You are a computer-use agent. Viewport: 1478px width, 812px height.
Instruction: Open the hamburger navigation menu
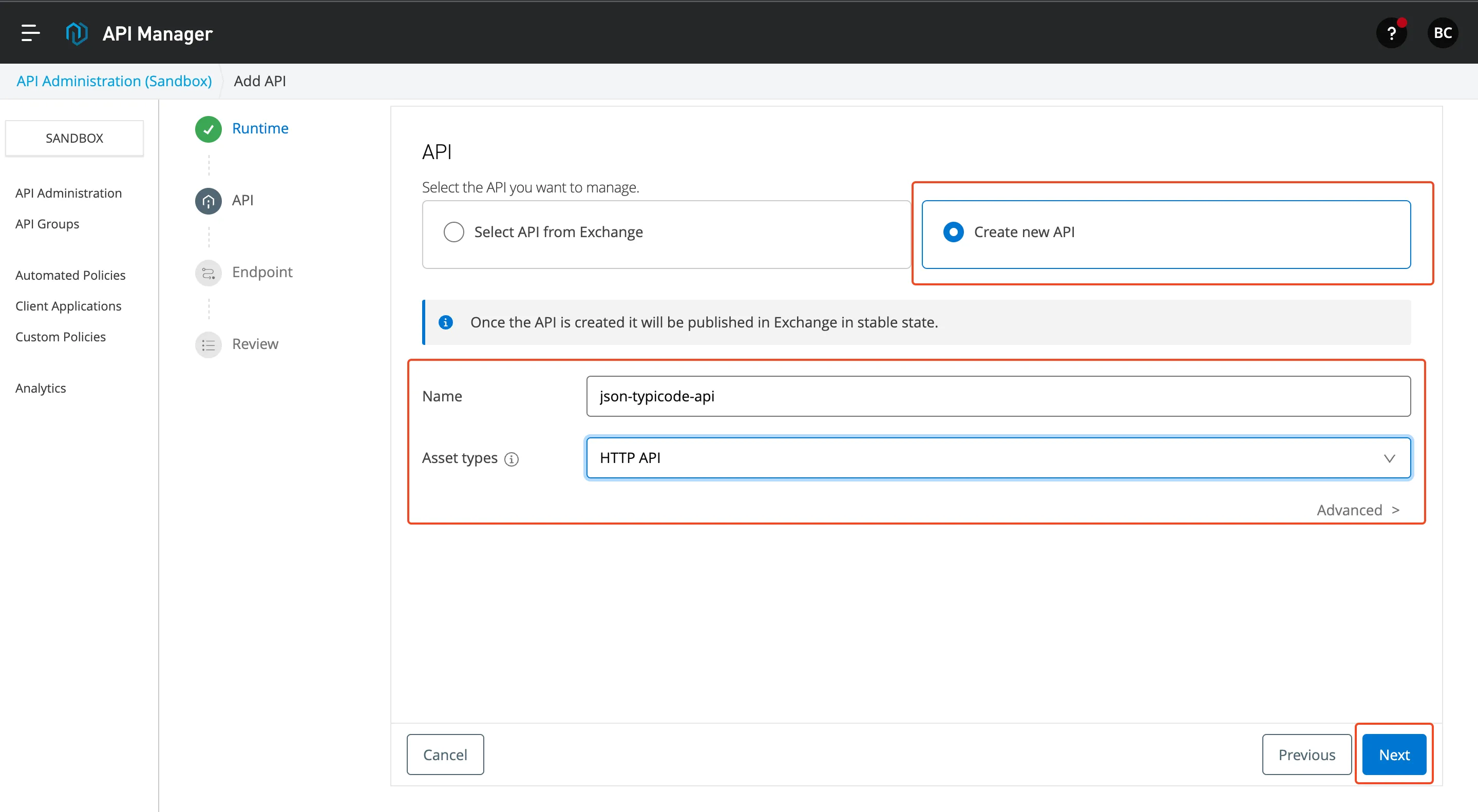point(30,33)
